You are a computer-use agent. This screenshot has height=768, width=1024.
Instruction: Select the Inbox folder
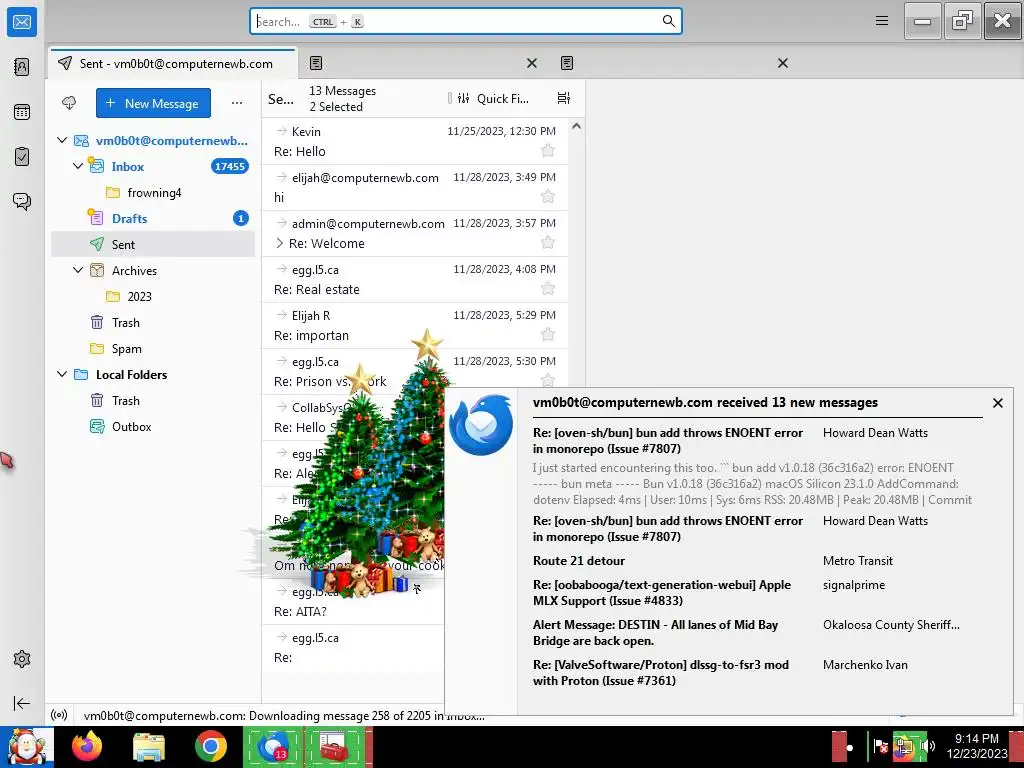(153, 166)
